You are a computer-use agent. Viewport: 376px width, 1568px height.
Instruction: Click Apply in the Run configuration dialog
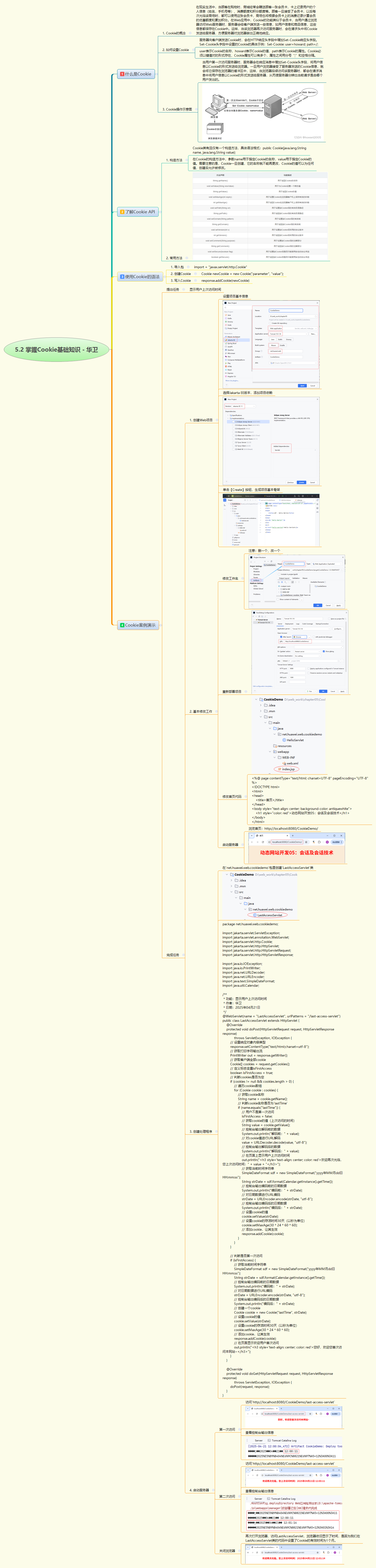point(343,691)
